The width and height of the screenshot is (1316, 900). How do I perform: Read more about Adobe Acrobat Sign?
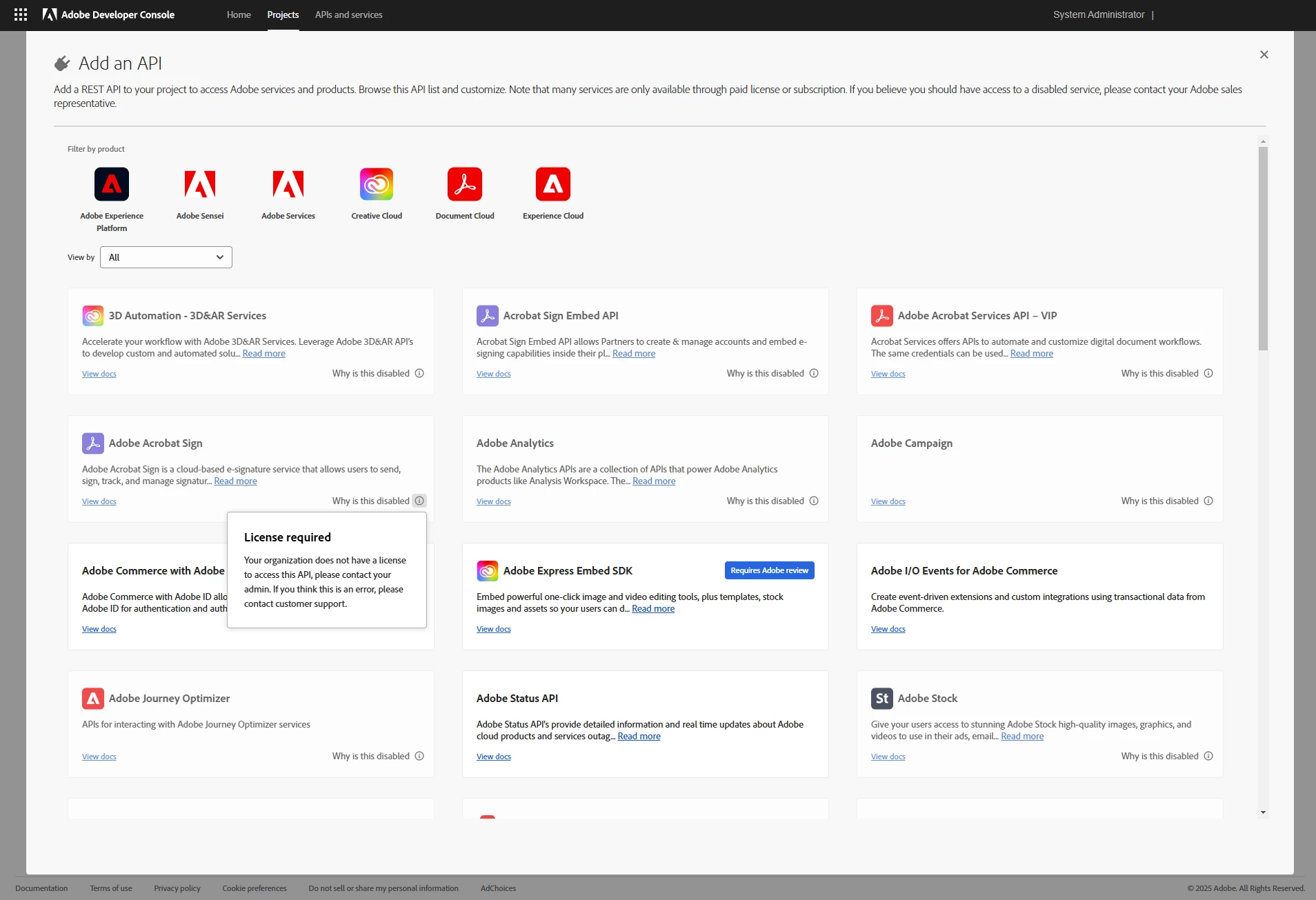coord(235,481)
